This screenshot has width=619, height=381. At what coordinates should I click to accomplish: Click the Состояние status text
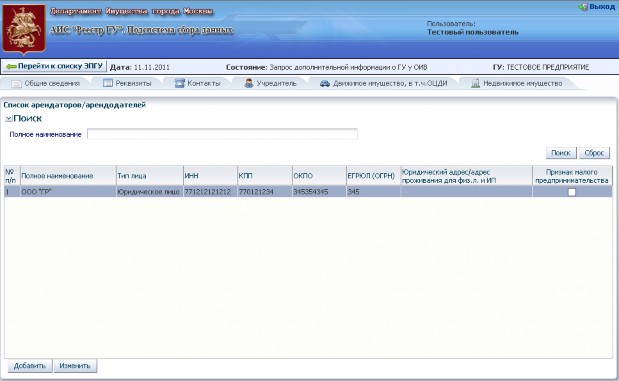pos(326,68)
